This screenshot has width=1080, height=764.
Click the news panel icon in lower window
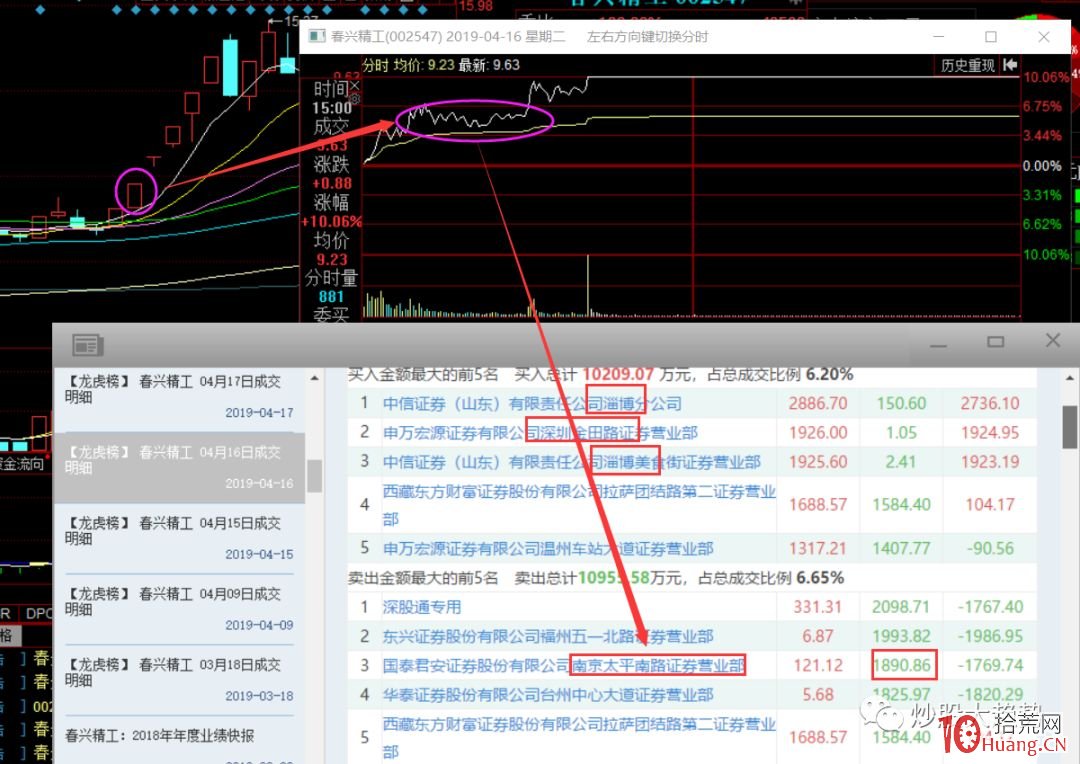point(87,344)
